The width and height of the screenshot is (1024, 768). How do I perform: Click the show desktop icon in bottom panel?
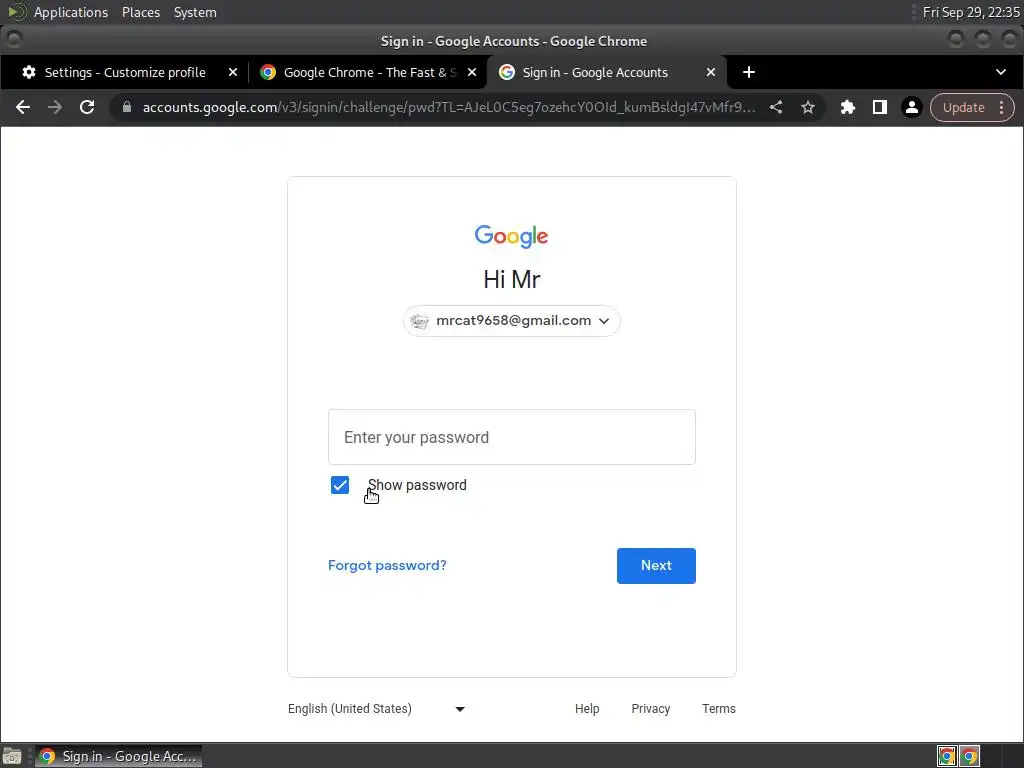12,756
